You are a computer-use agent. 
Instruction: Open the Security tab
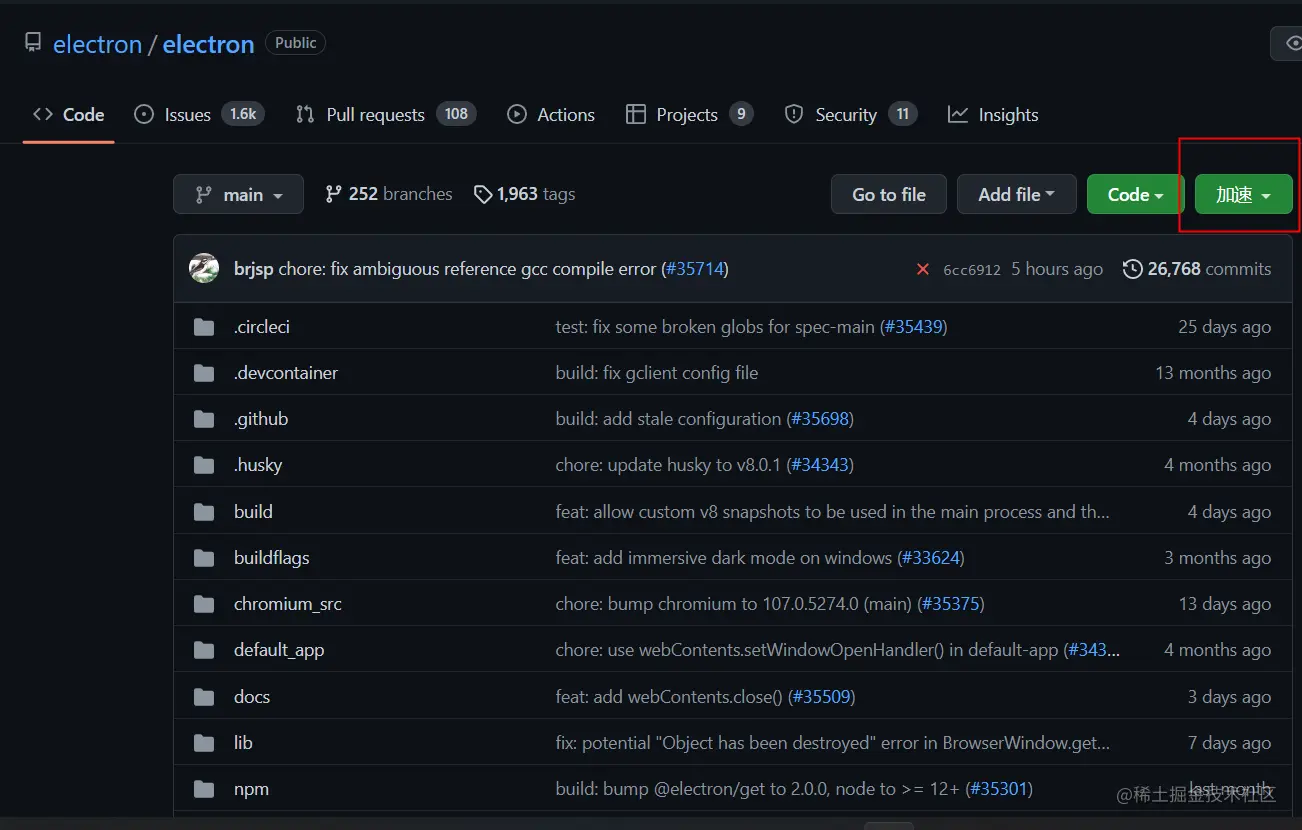[x=850, y=115]
